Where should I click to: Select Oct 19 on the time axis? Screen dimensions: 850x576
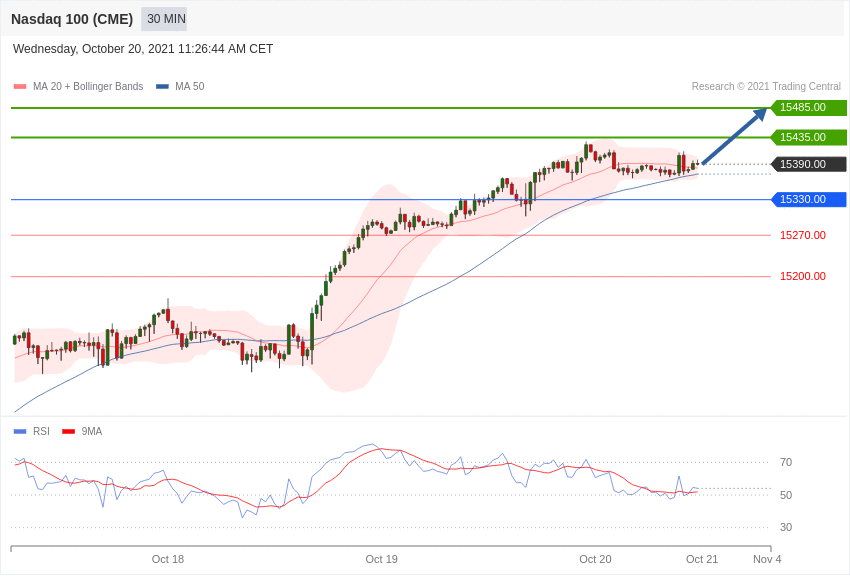coord(381,559)
